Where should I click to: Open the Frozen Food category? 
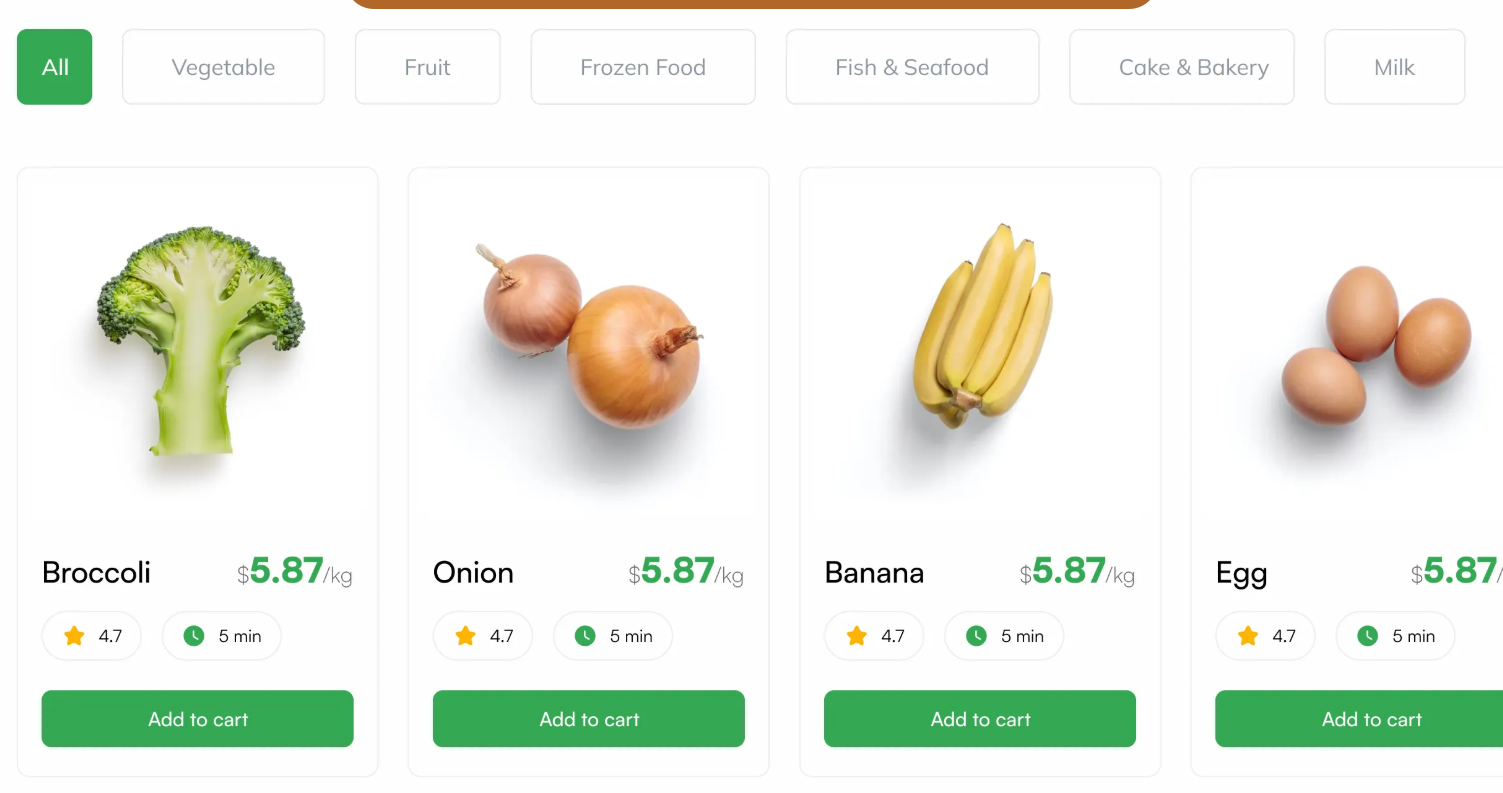pyautogui.click(x=643, y=67)
